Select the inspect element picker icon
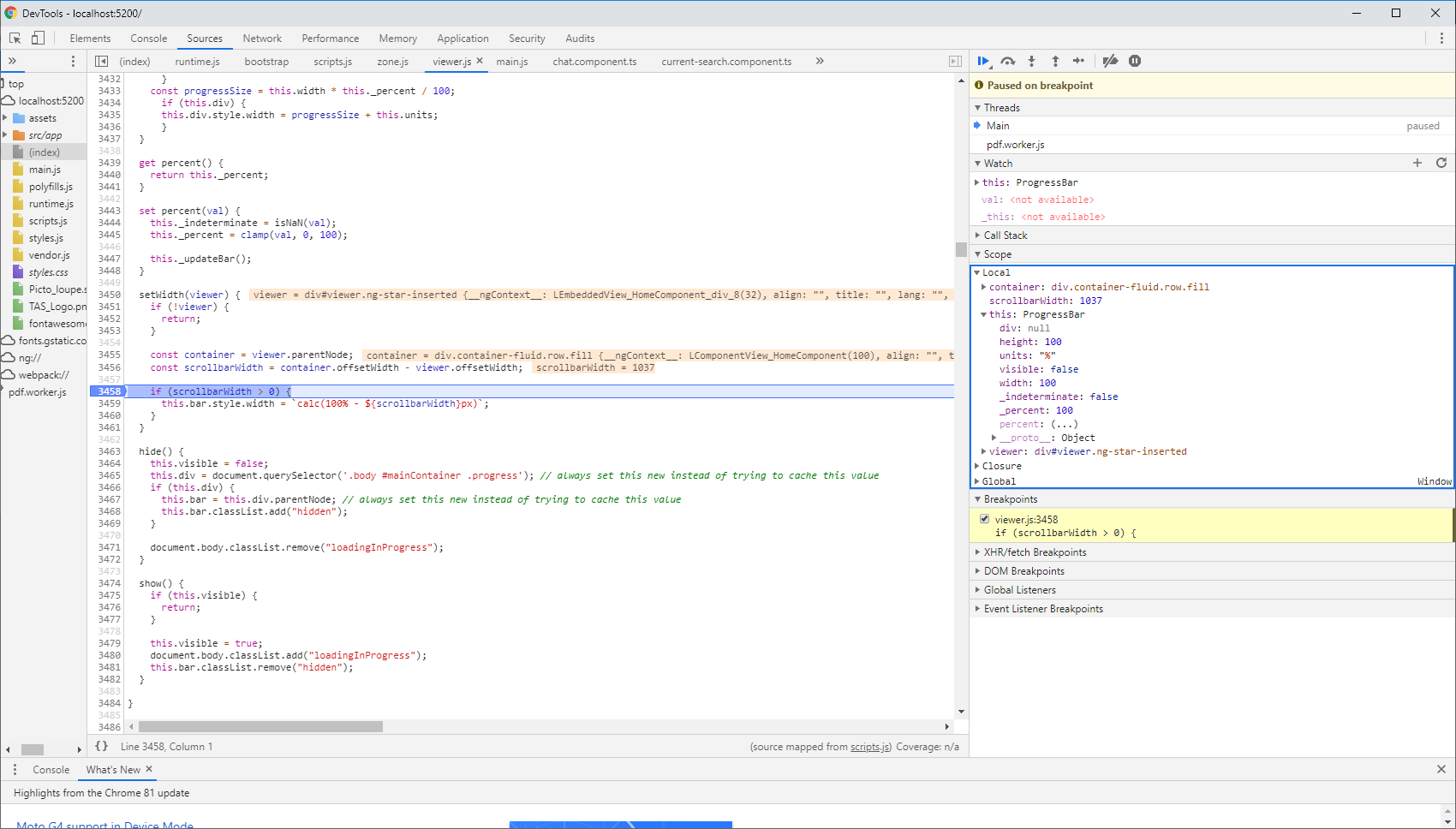 point(15,38)
